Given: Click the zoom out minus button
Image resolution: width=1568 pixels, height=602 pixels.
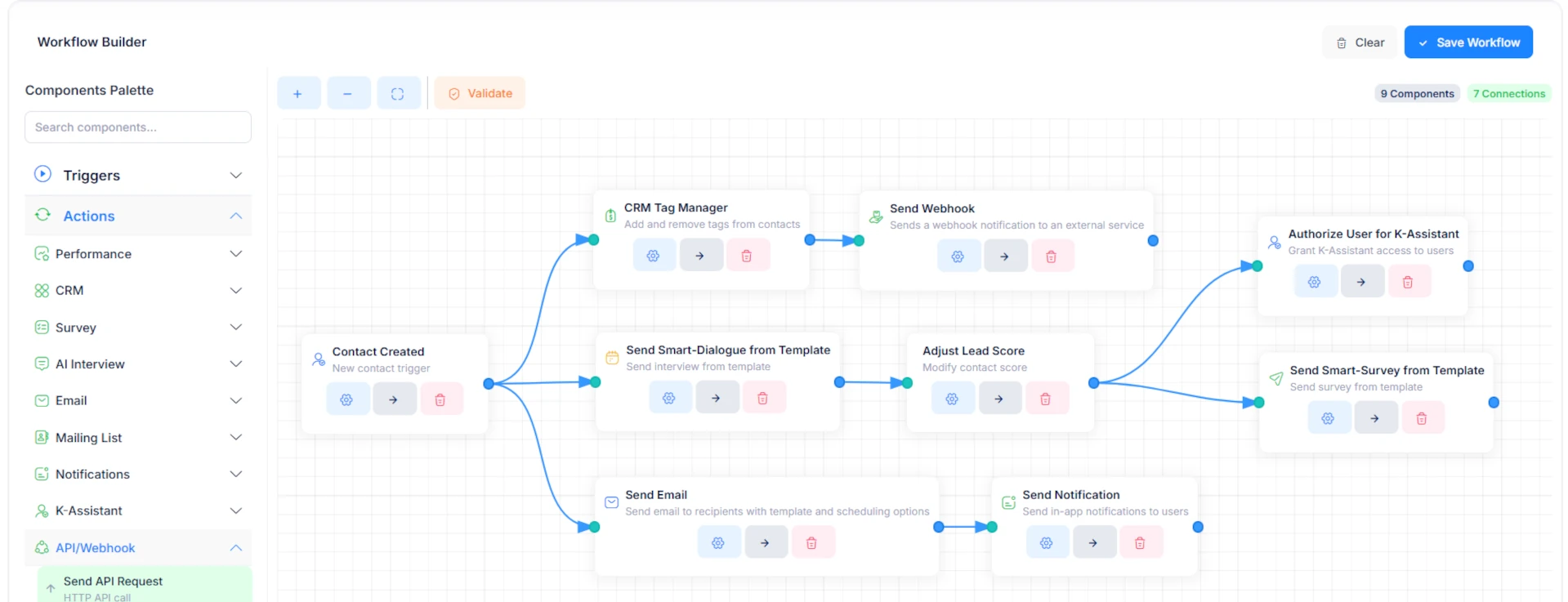Looking at the screenshot, I should tap(348, 93).
